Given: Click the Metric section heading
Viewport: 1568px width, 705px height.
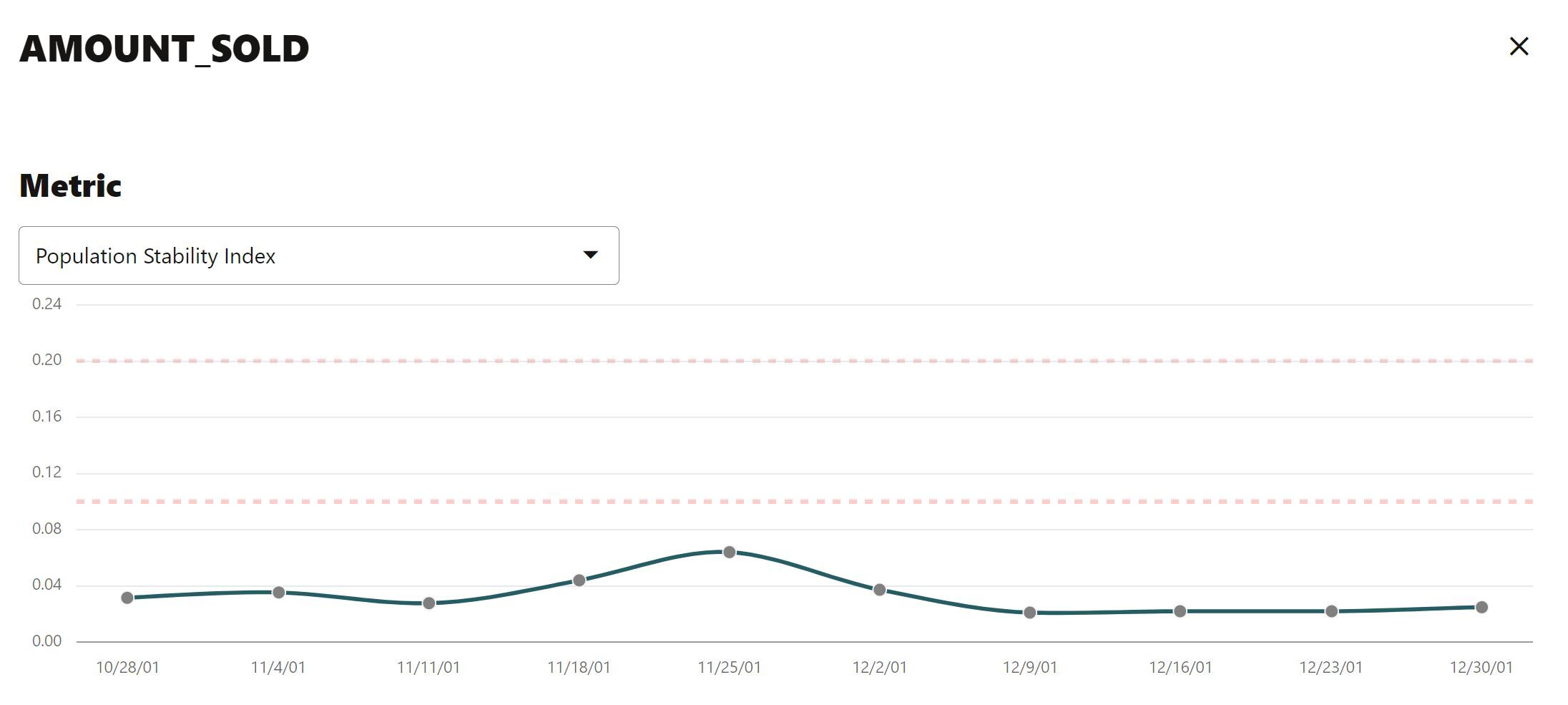Looking at the screenshot, I should pyautogui.click(x=70, y=186).
